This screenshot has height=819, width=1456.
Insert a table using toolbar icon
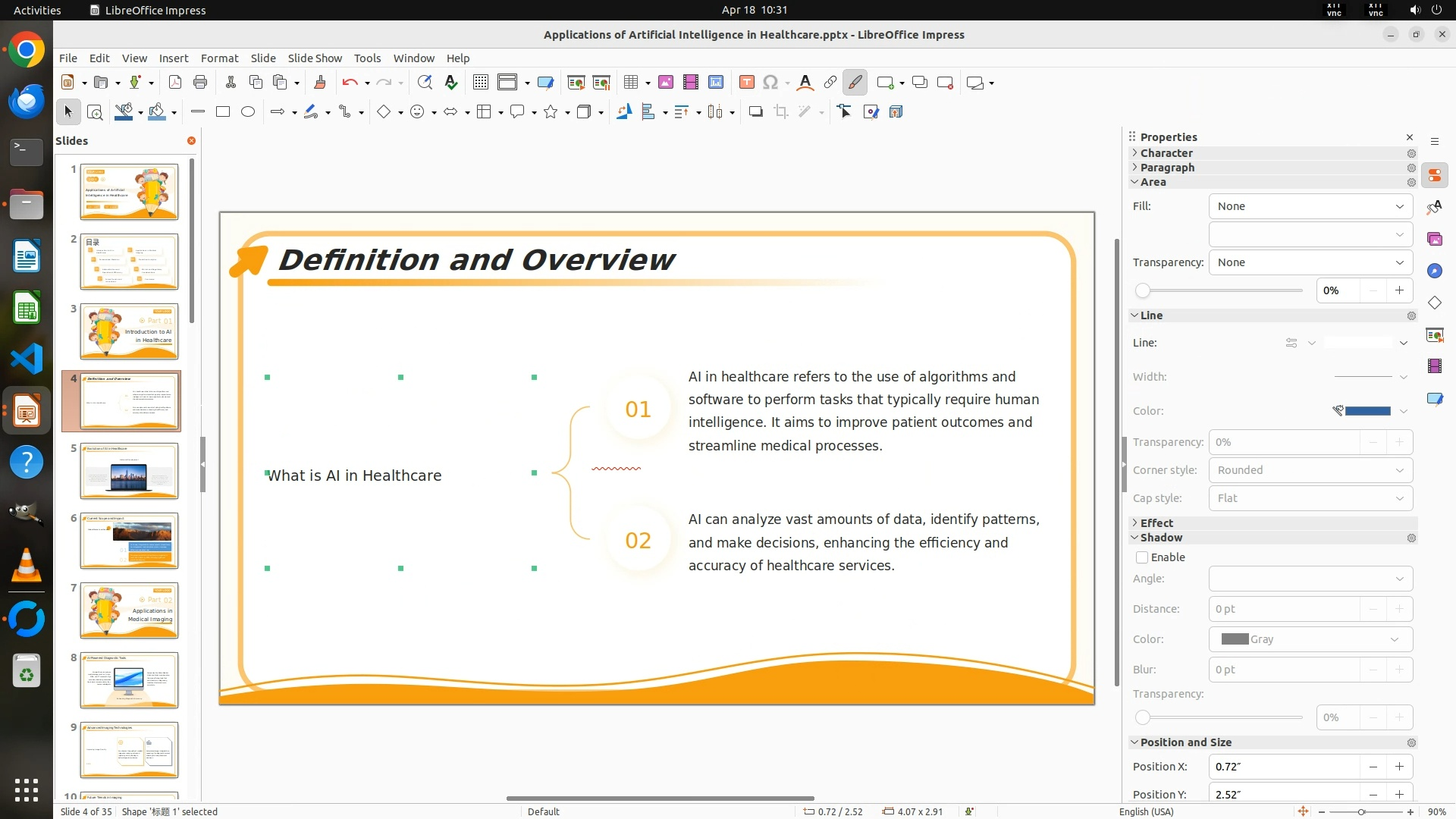[630, 83]
